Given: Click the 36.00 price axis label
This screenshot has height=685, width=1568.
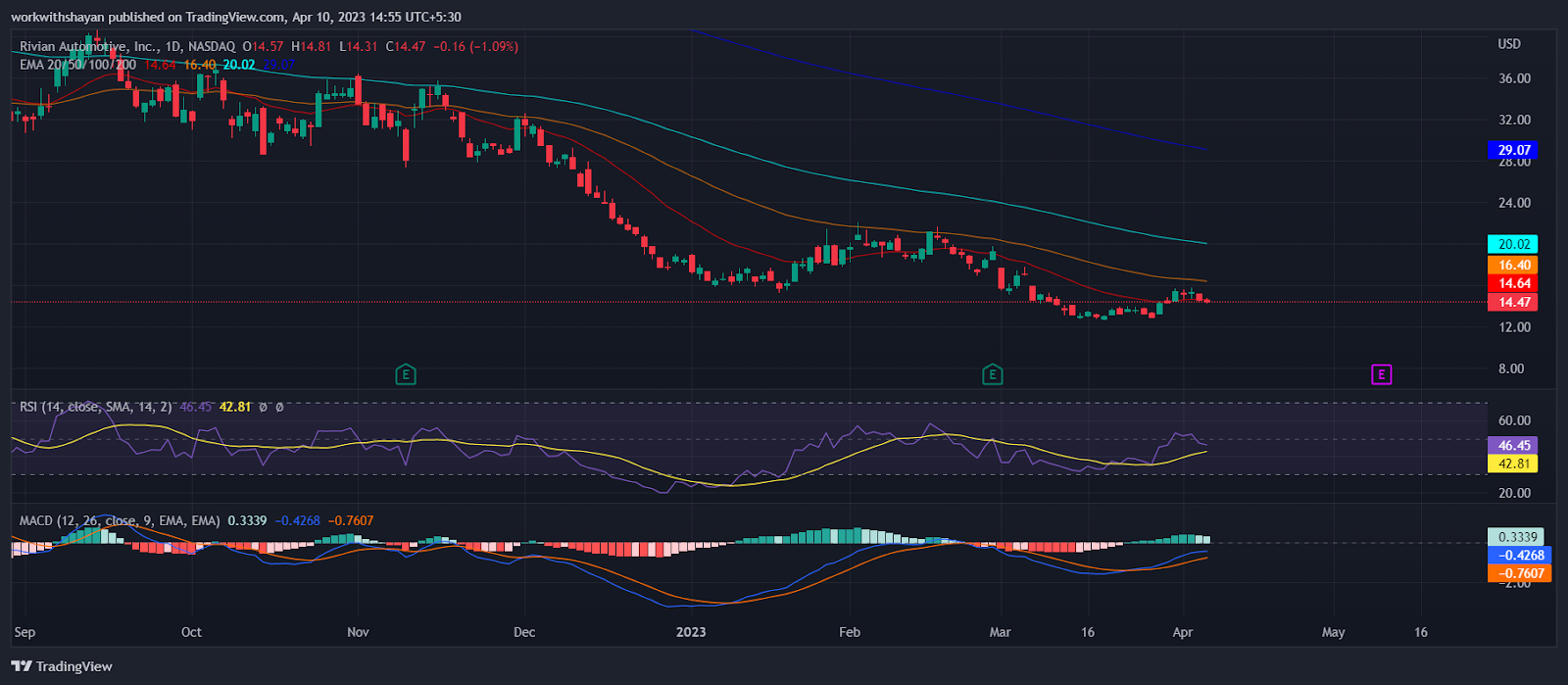Looking at the screenshot, I should point(1514,78).
